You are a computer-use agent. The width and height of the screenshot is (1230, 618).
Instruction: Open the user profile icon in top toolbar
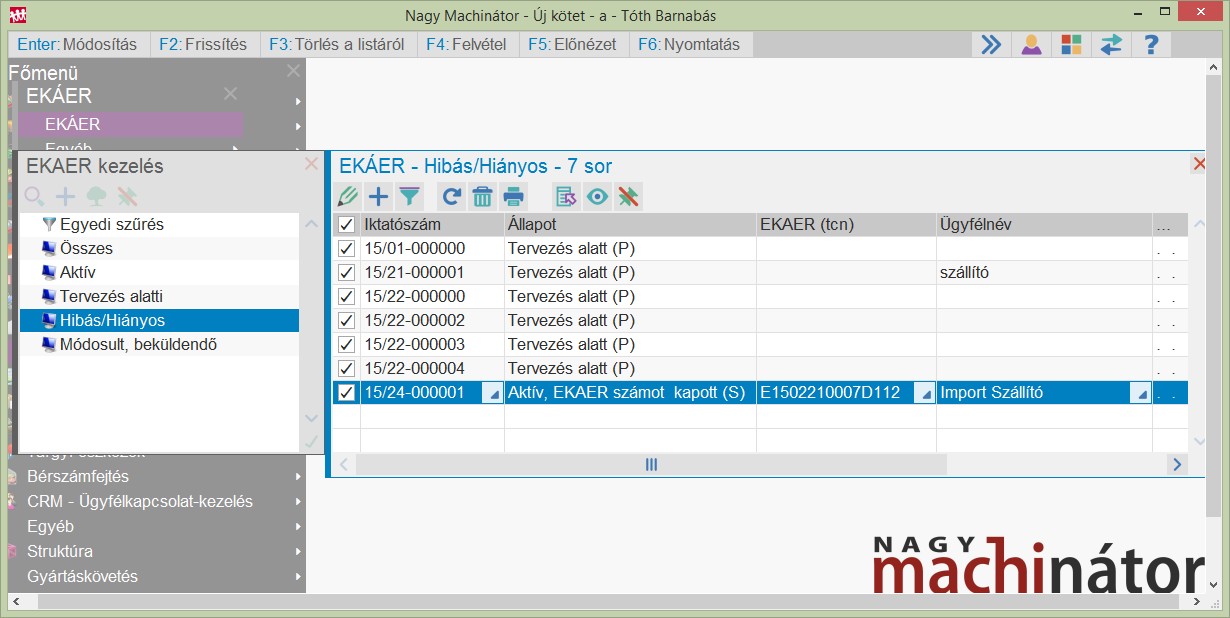tap(1031, 44)
